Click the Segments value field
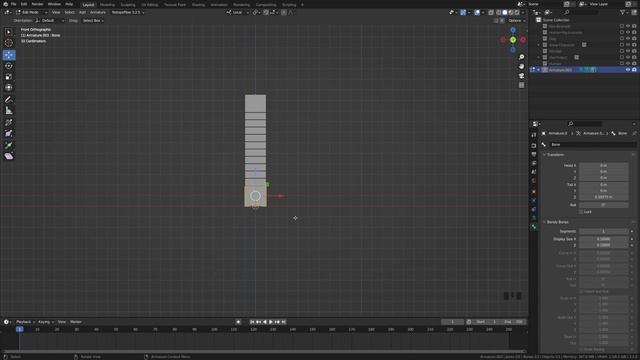640x360 pixels. [603, 231]
